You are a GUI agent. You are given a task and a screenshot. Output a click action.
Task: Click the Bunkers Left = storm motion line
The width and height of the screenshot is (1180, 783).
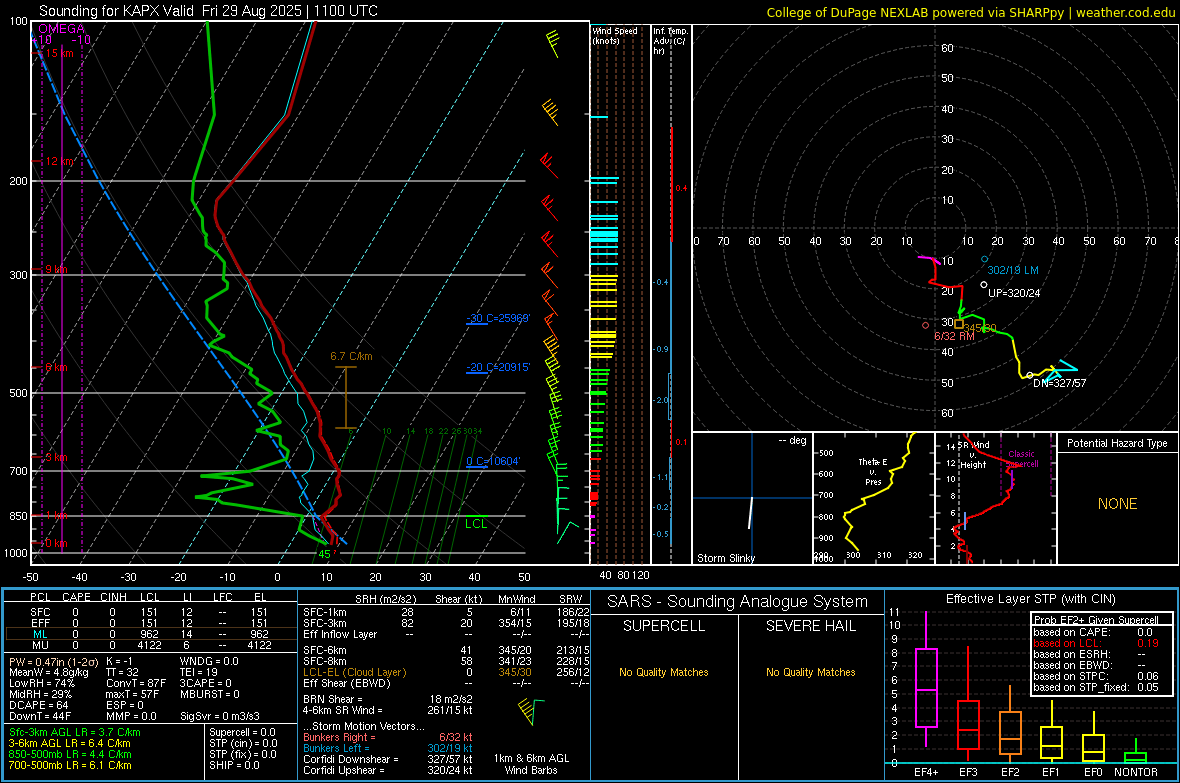click(x=388, y=748)
